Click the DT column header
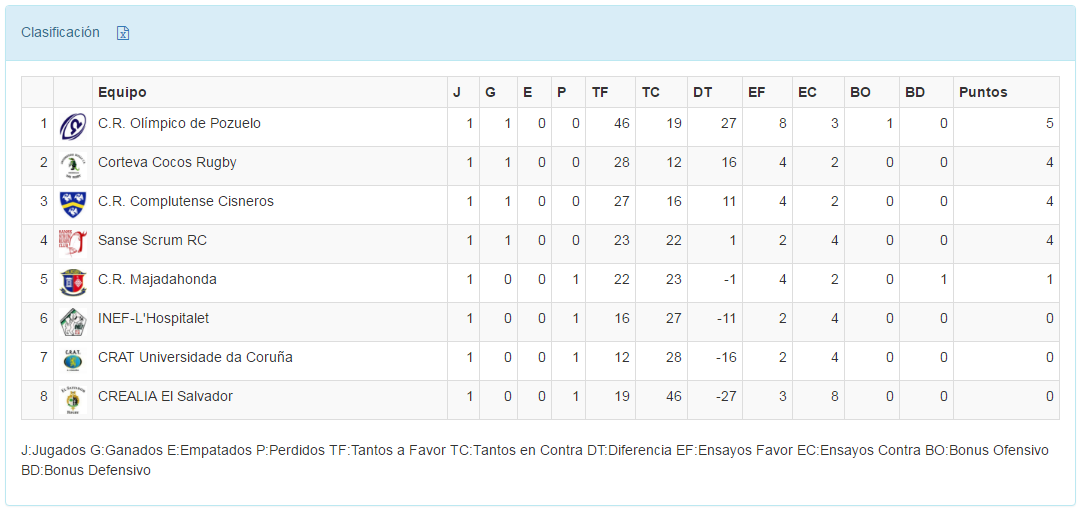The height and width of the screenshot is (511, 1080). tap(702, 92)
